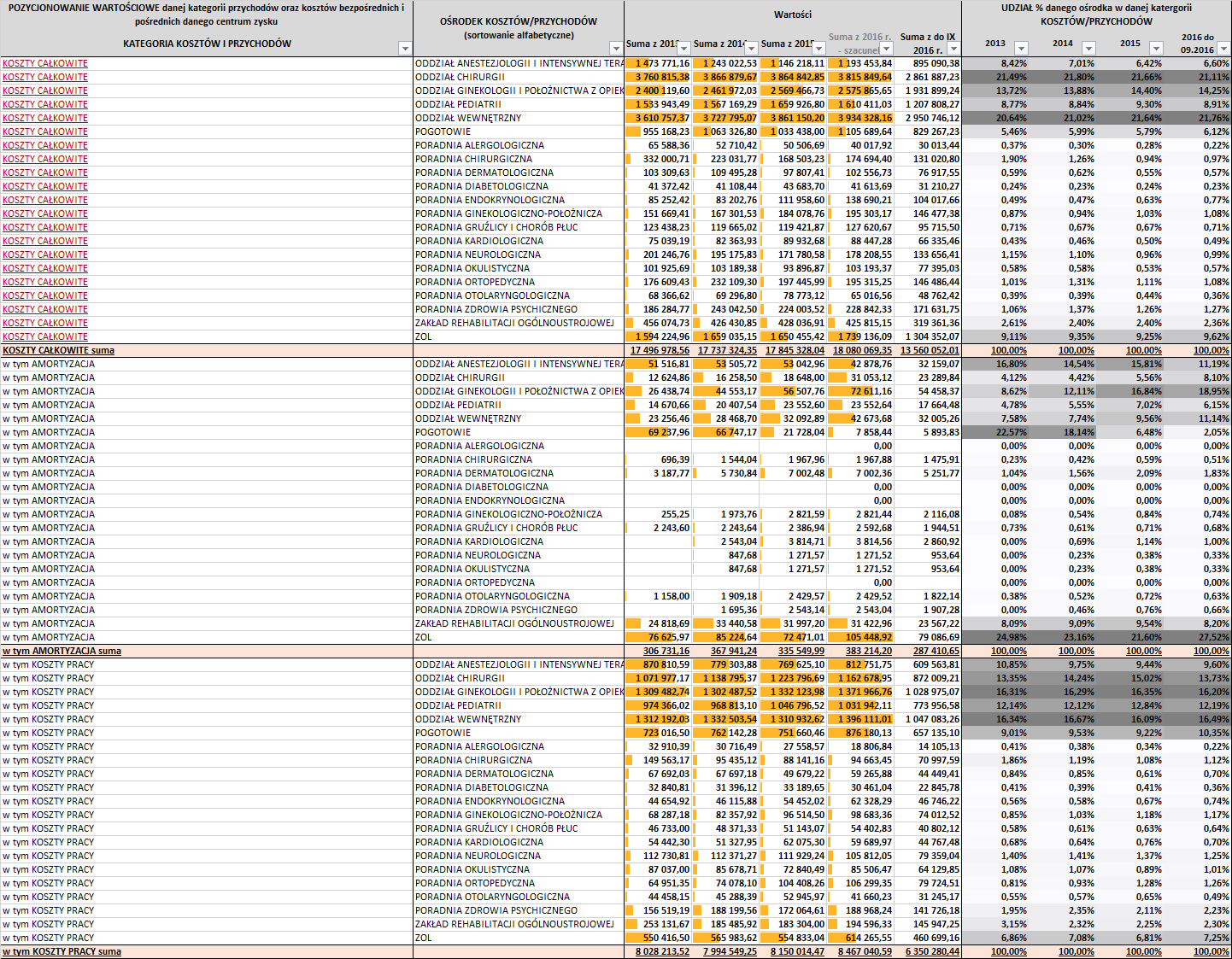Select cell value 2 400 119,60
Viewport: 1232px width, 959px height.
pos(658,91)
